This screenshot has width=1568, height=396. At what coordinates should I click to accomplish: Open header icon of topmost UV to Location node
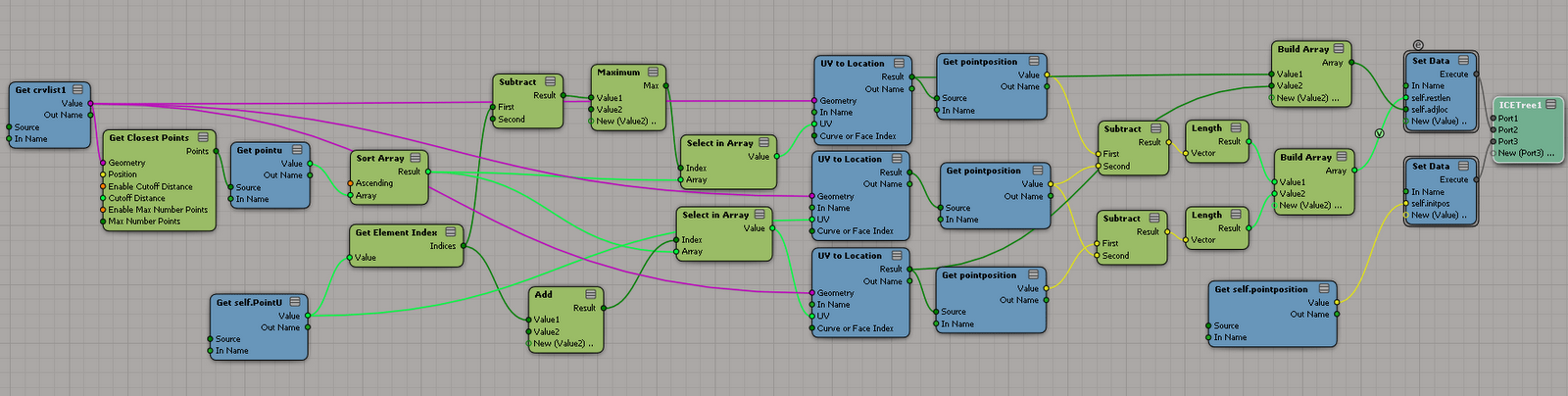(x=899, y=63)
